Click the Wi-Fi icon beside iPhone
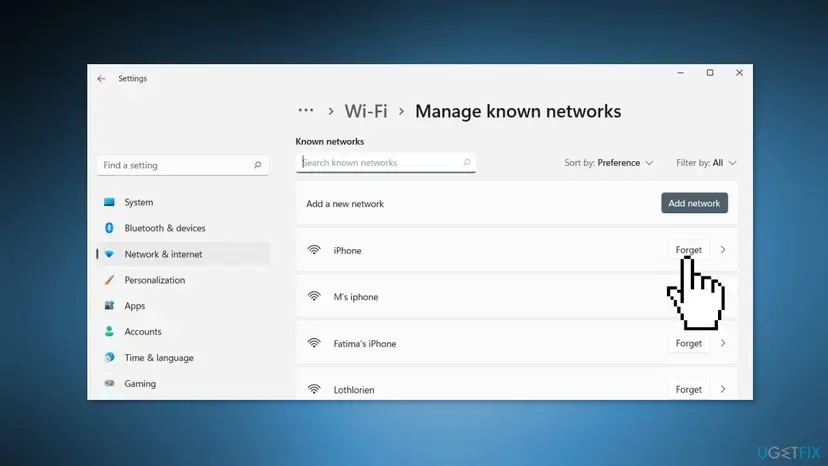 314,250
